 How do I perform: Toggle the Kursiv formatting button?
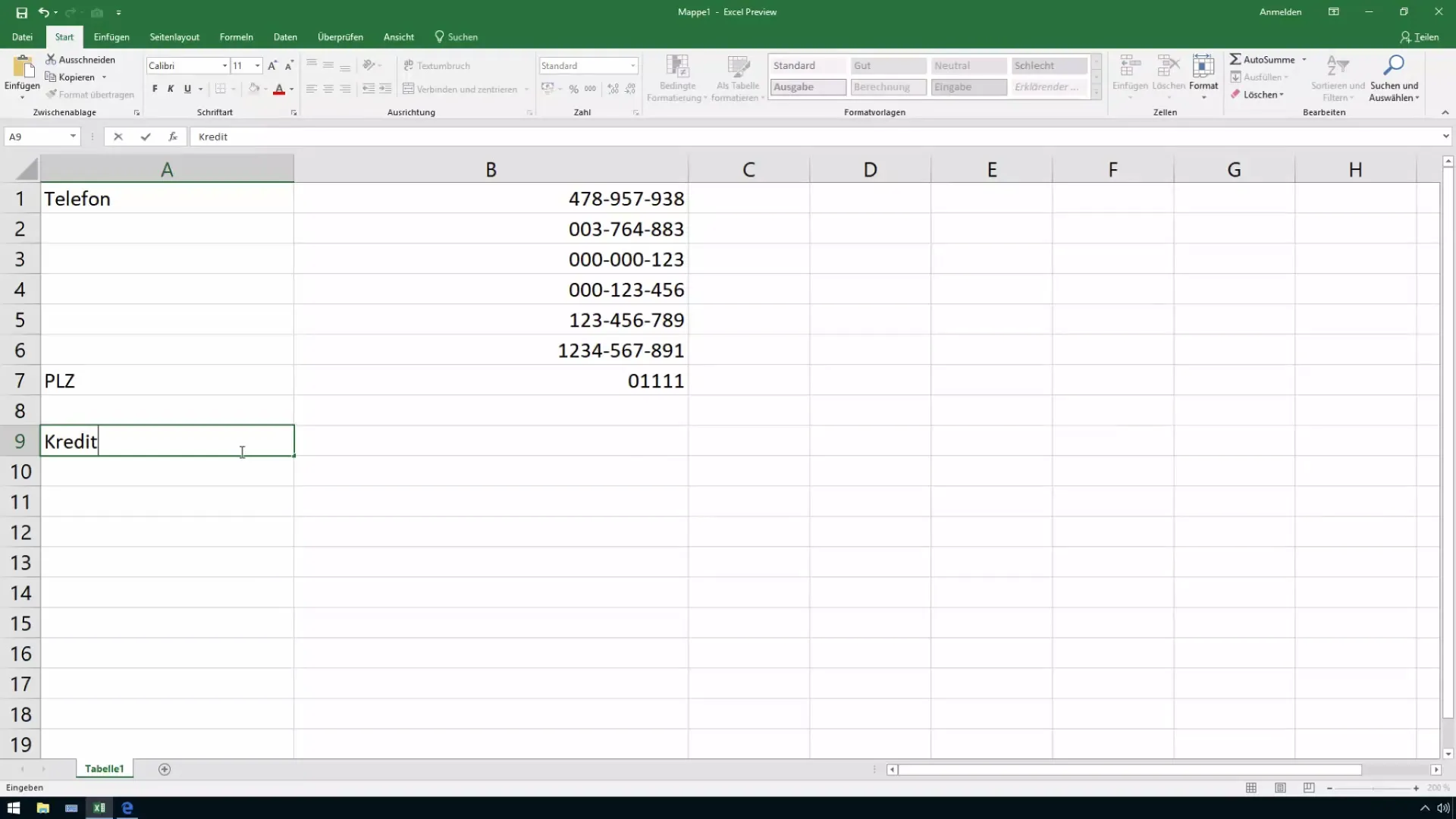(x=170, y=89)
